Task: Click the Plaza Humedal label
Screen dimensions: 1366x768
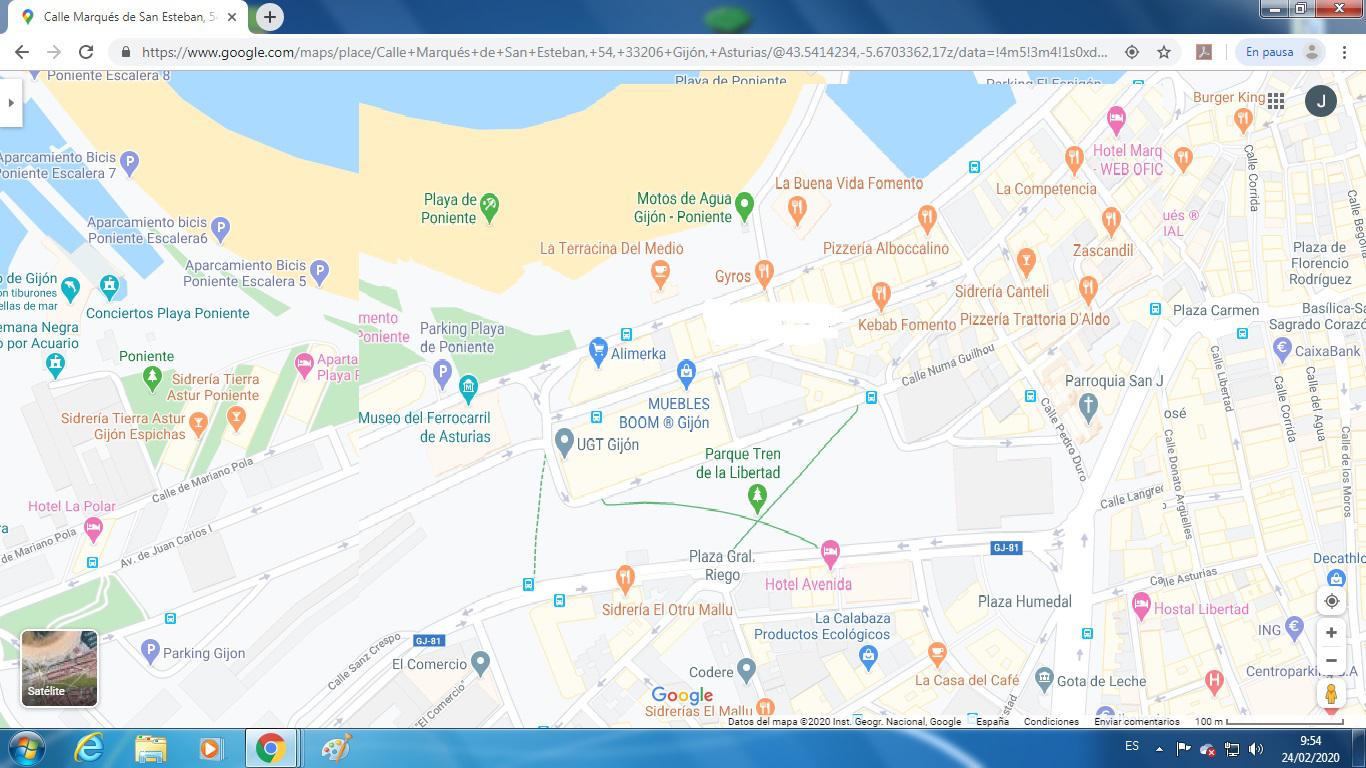Action: tap(1025, 601)
